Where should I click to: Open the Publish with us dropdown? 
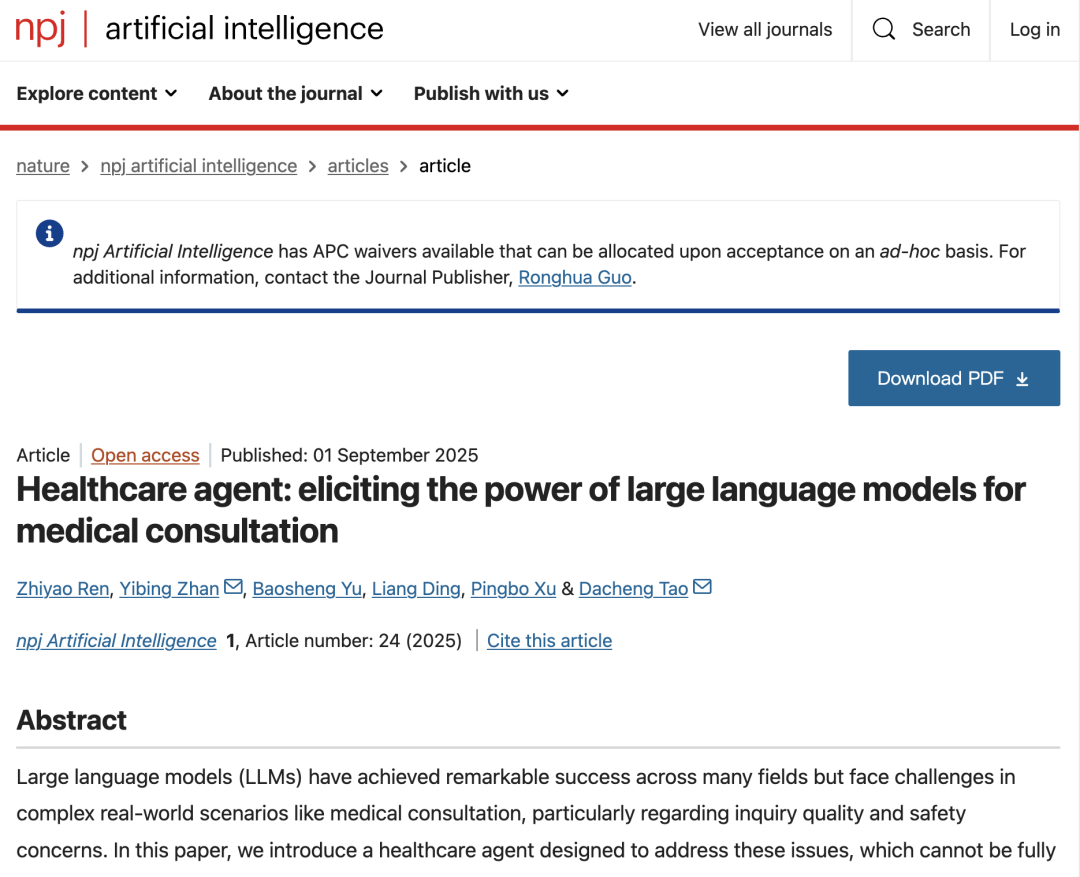[491, 93]
